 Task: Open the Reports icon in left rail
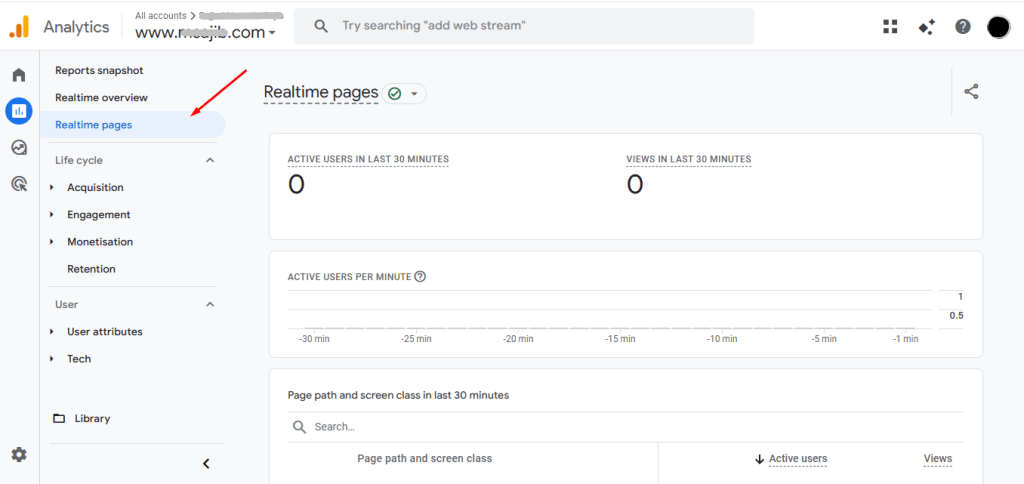[19, 111]
